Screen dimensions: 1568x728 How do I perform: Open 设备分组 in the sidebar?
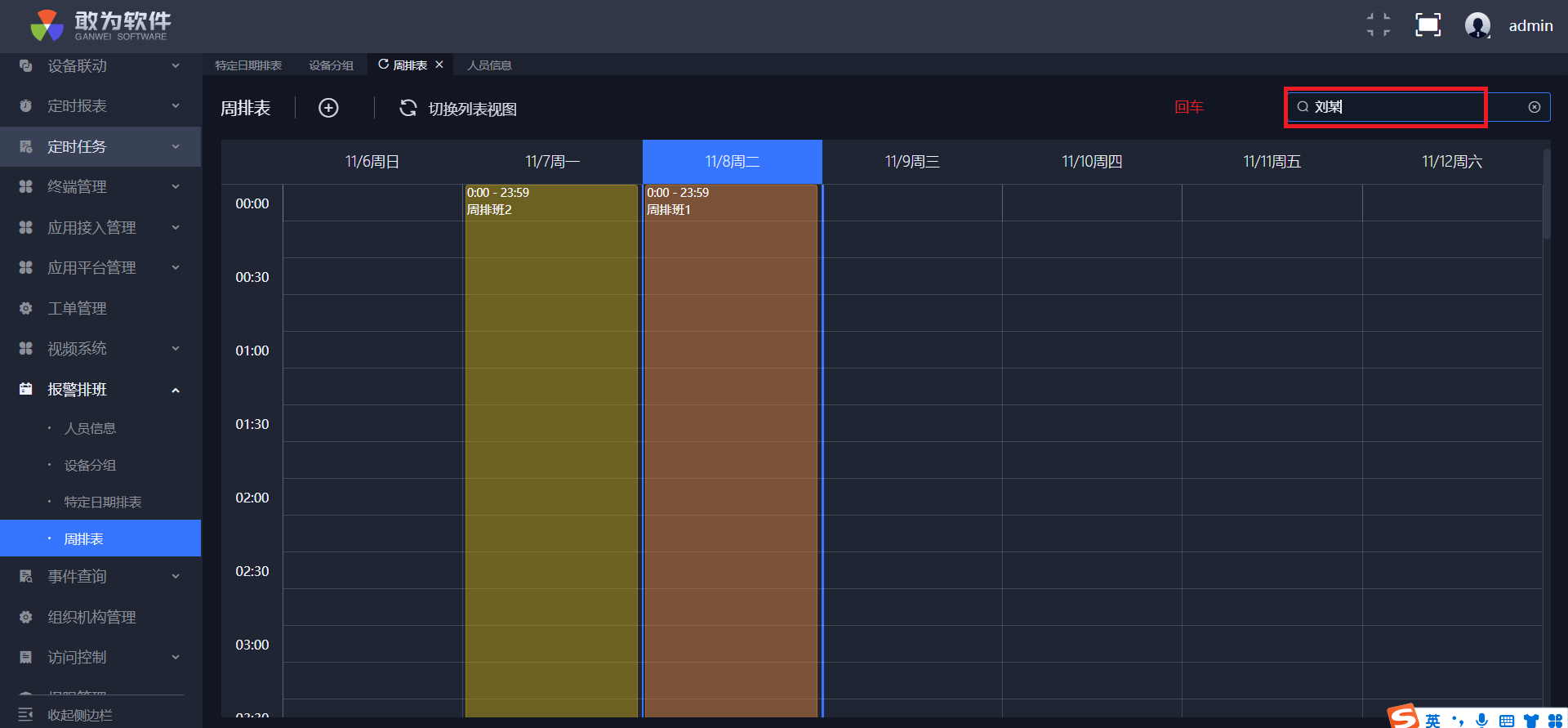point(90,466)
